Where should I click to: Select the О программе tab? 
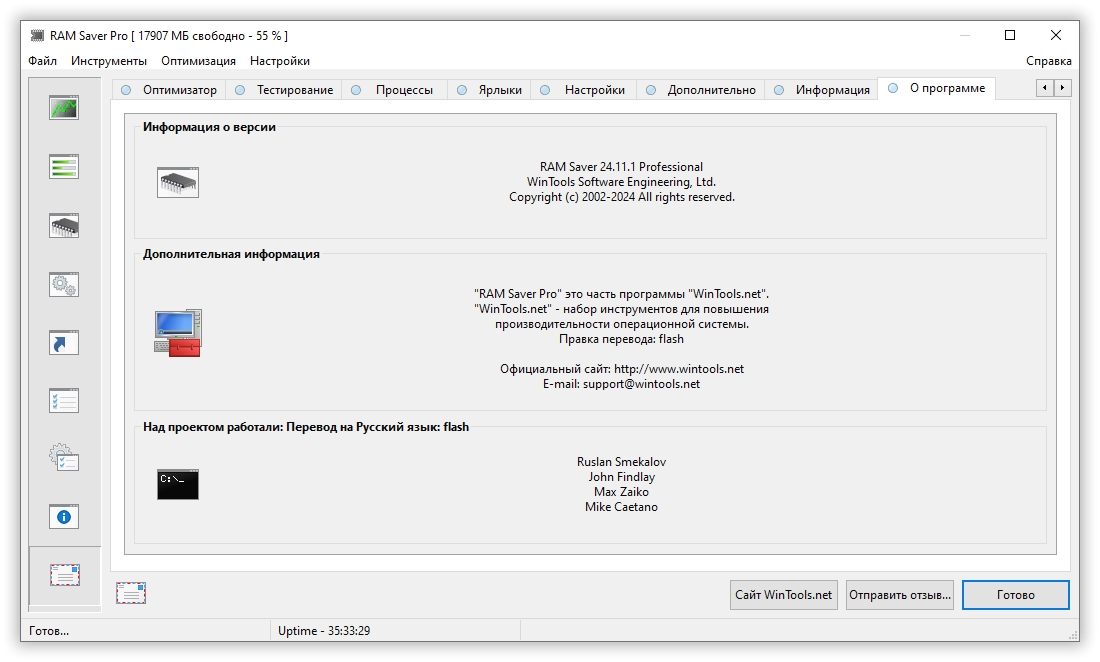click(x=937, y=88)
